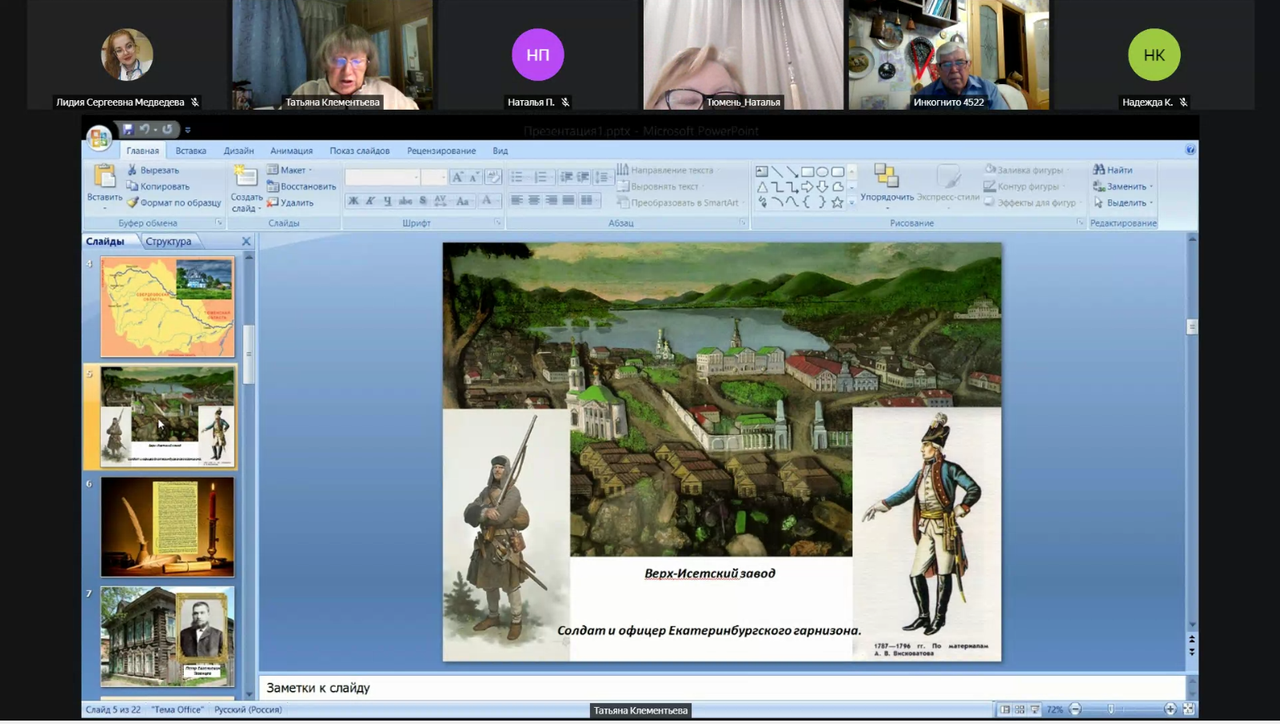Select right arrow shape in gallery
This screenshot has width=1280, height=724.
pos(807,187)
